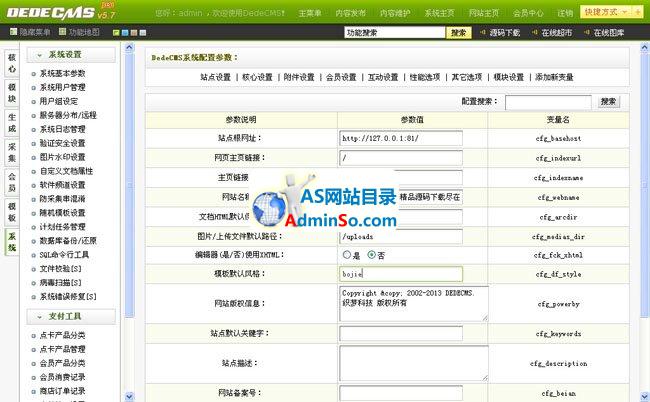
Task: Open the 会员设置 config tab
Action: point(341,77)
